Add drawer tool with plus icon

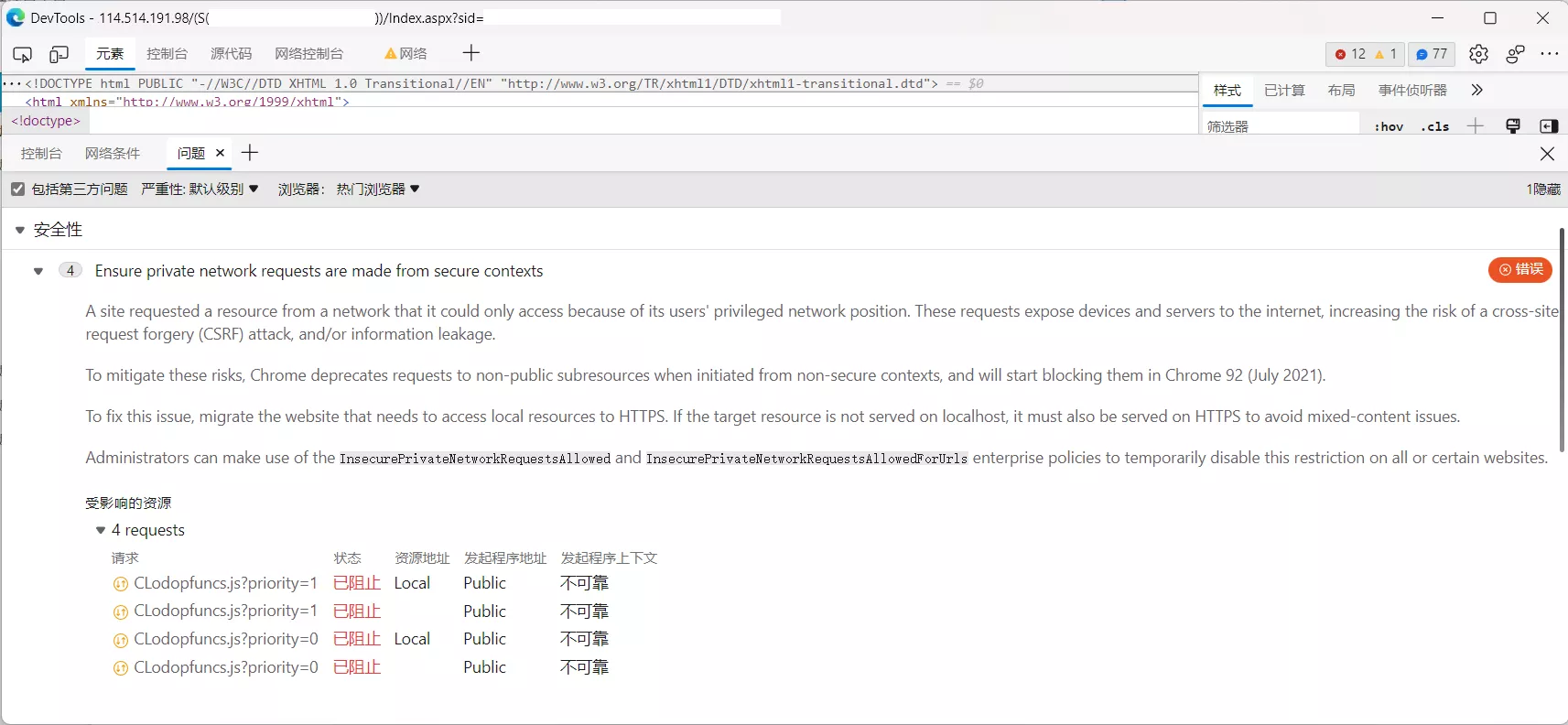(249, 153)
